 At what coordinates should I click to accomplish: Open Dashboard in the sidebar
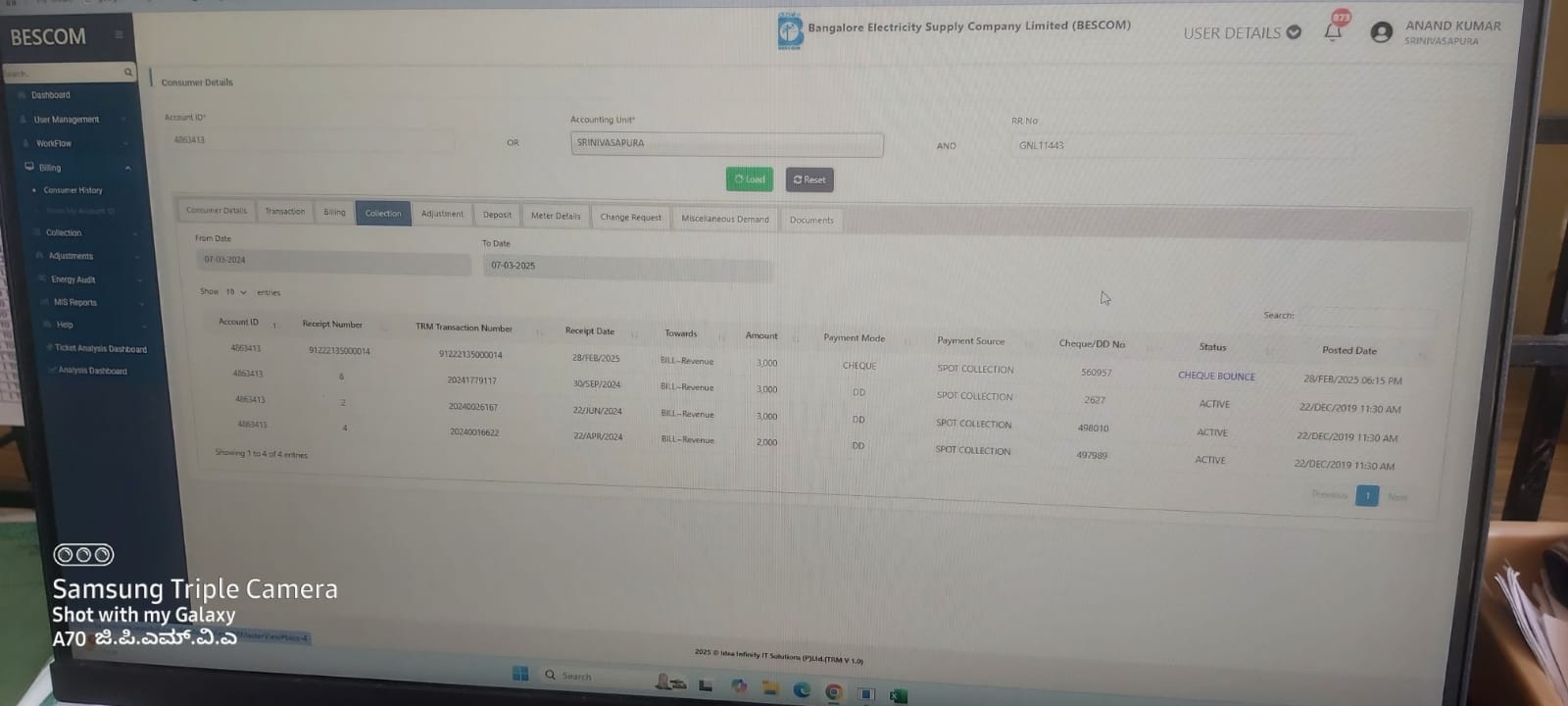(x=50, y=95)
